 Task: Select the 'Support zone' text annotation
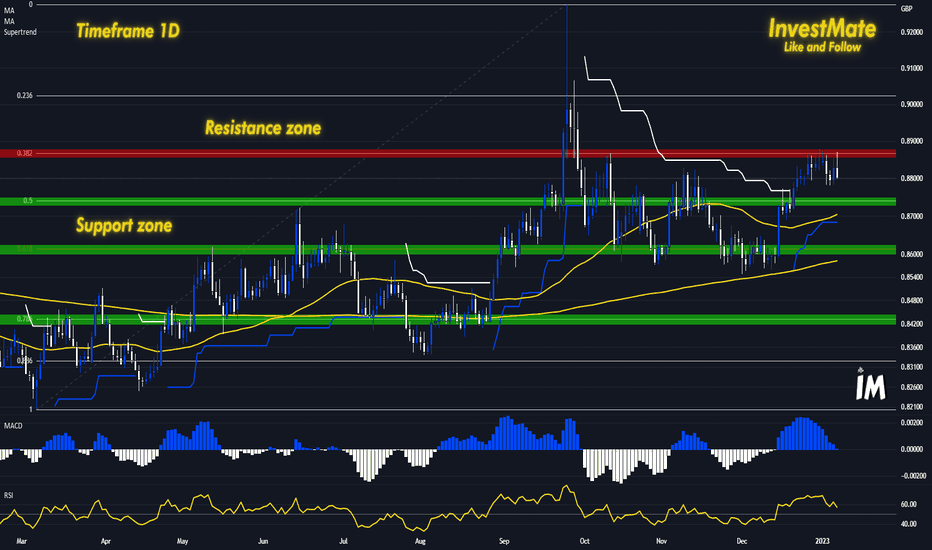[x=124, y=225]
